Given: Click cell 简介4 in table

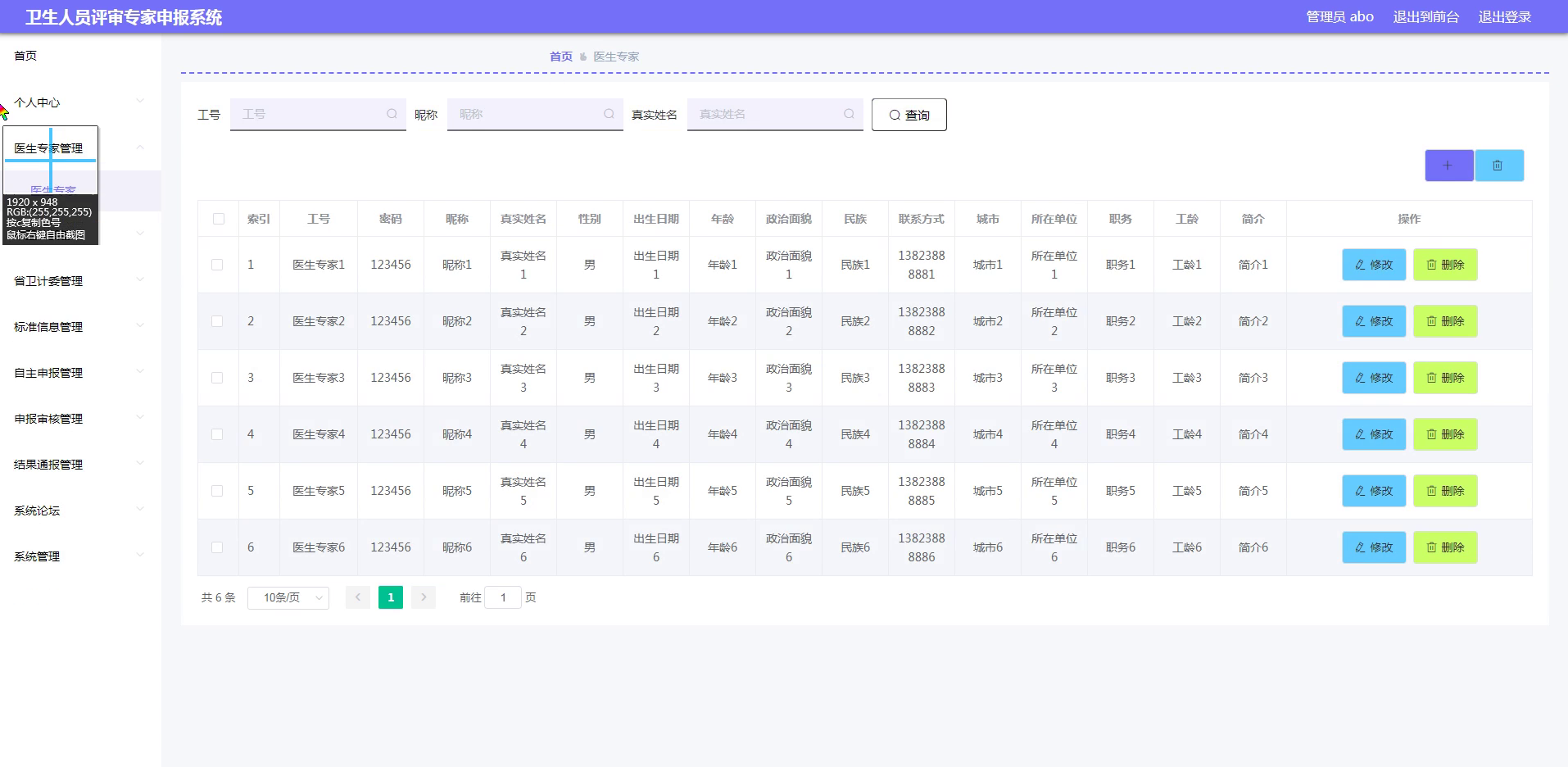Looking at the screenshot, I should tap(1253, 434).
